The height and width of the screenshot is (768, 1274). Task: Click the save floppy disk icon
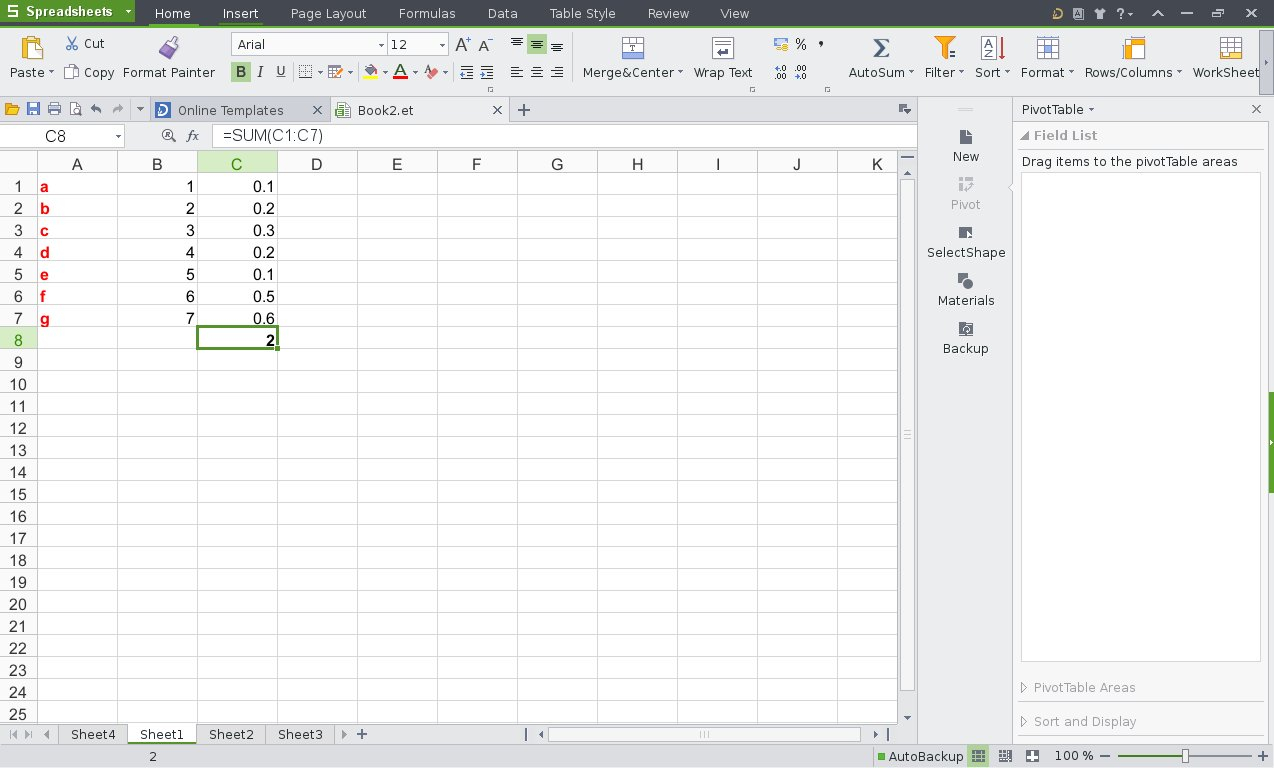click(x=33, y=110)
